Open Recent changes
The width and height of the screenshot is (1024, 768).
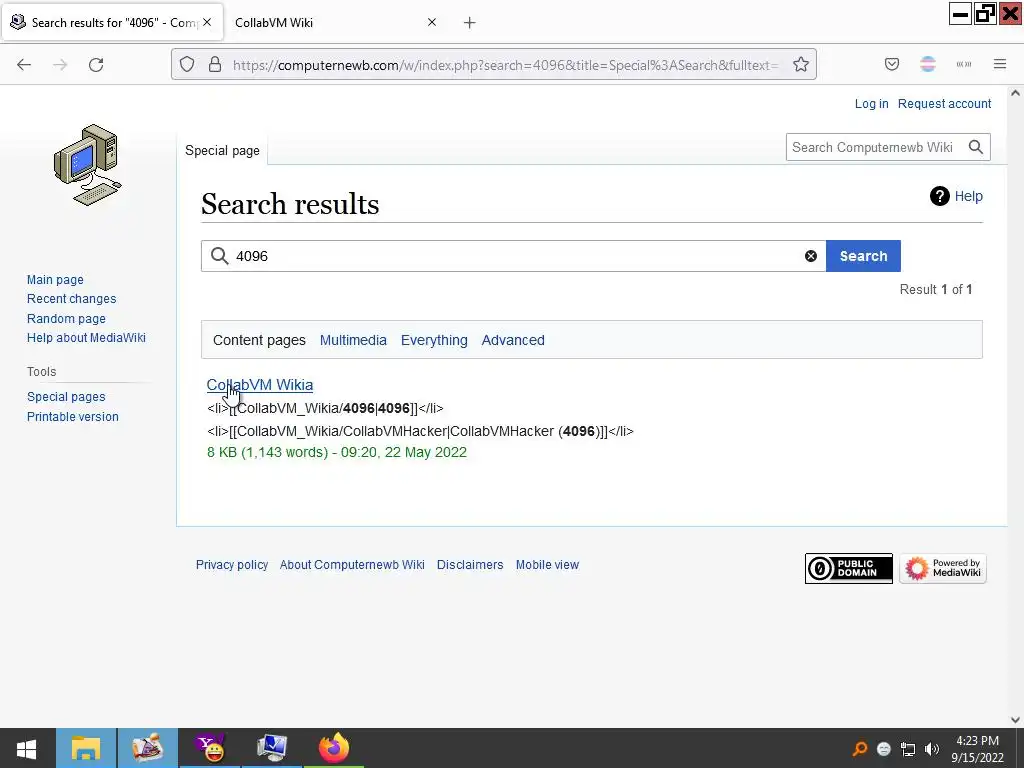(x=72, y=298)
